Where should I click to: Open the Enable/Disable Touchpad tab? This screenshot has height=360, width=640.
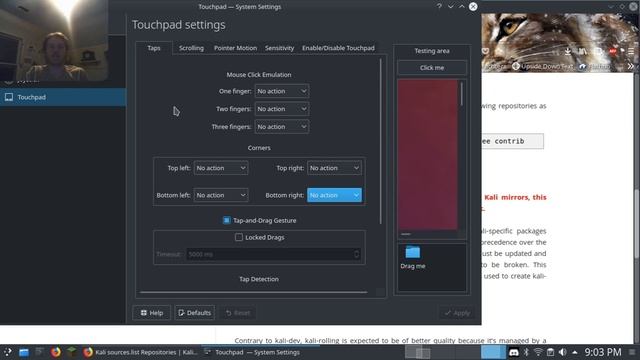(338, 48)
